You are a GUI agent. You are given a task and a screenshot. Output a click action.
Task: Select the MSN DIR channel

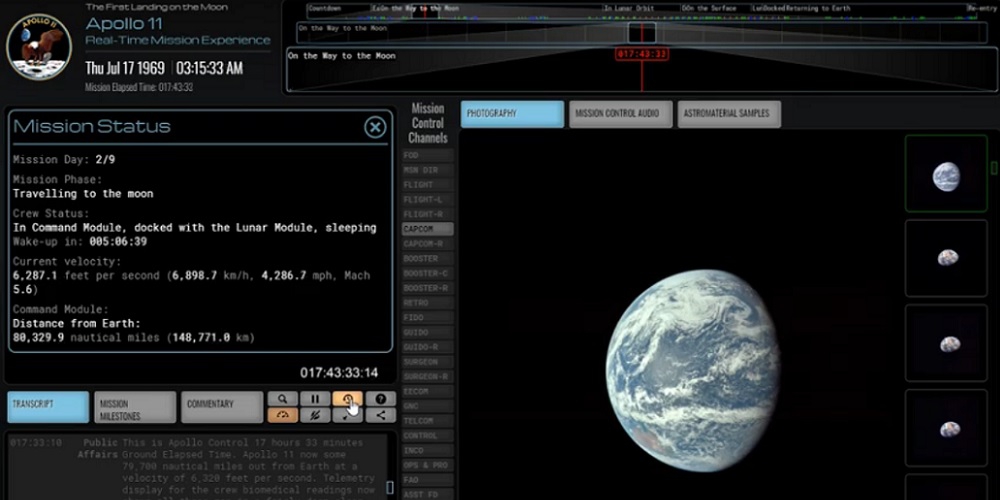click(x=428, y=170)
